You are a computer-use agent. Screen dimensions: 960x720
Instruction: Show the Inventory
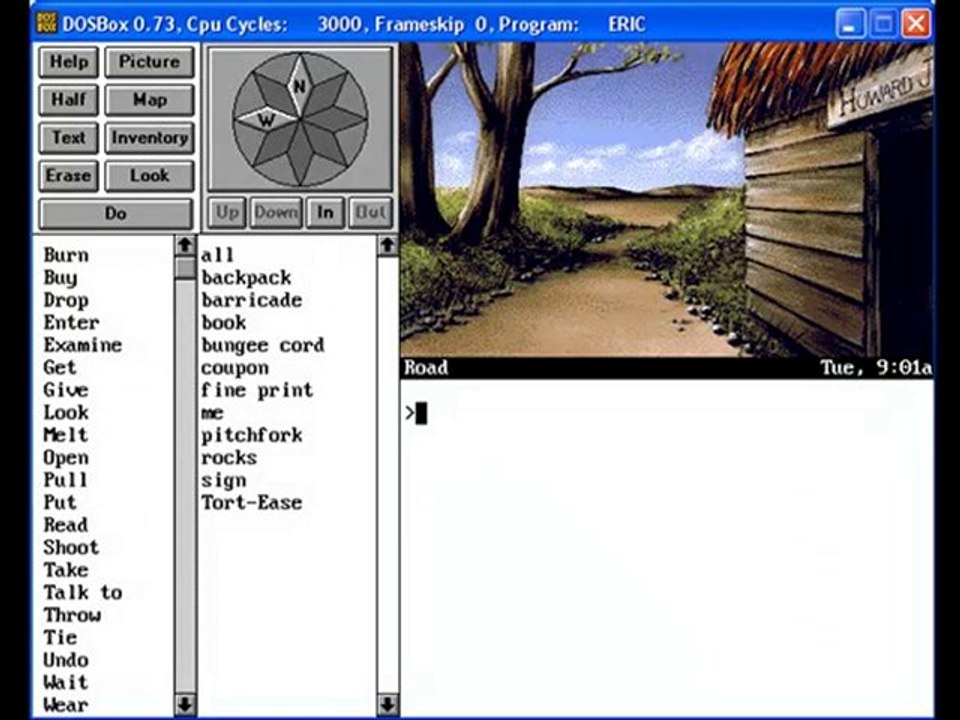coord(149,138)
